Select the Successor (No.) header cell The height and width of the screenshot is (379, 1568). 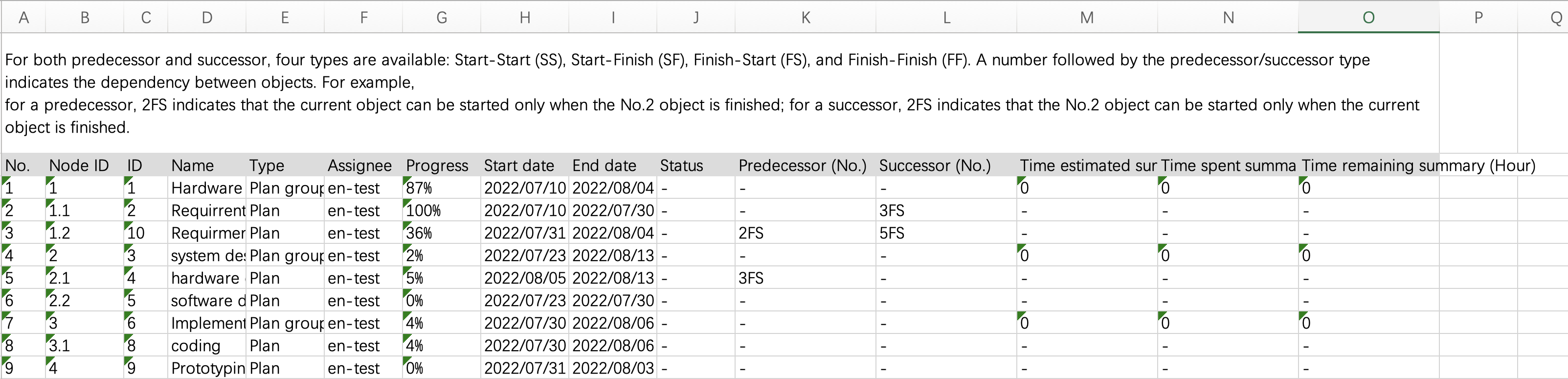[946, 165]
